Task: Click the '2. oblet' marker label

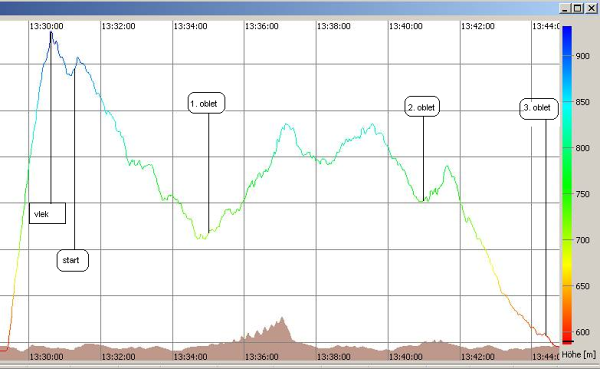Action: click(422, 107)
